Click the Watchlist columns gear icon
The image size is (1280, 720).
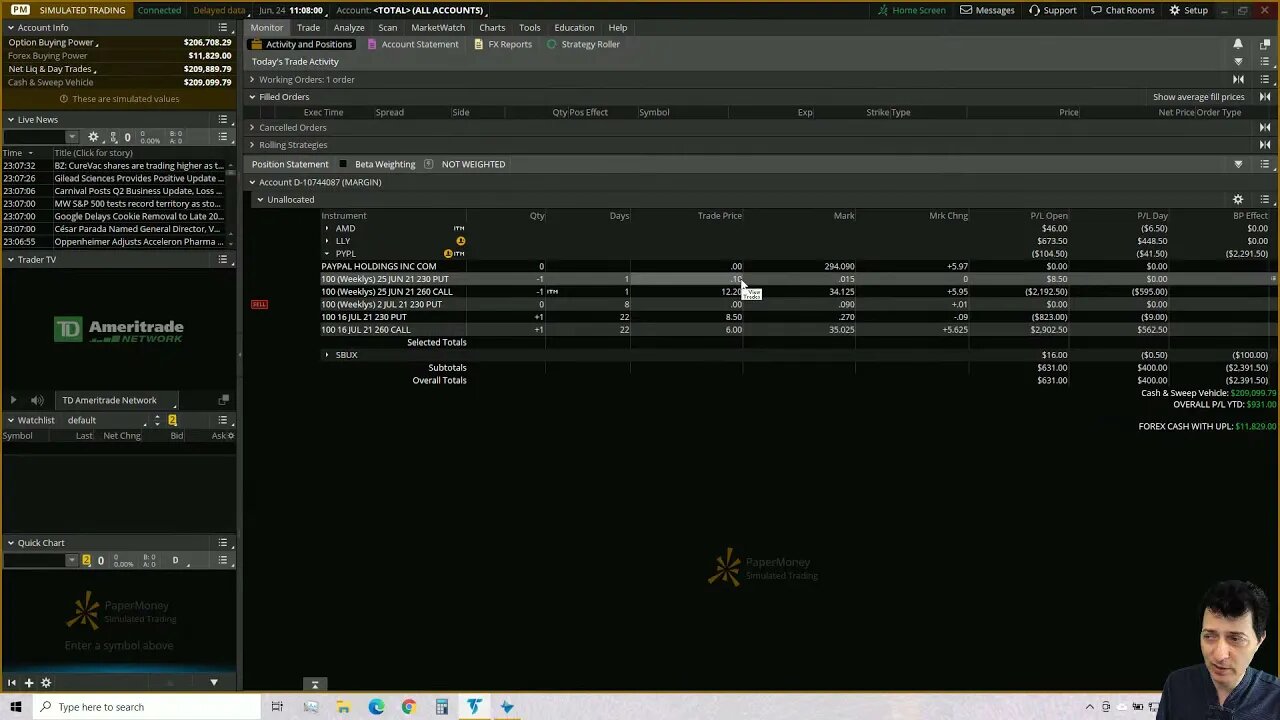coord(230,435)
